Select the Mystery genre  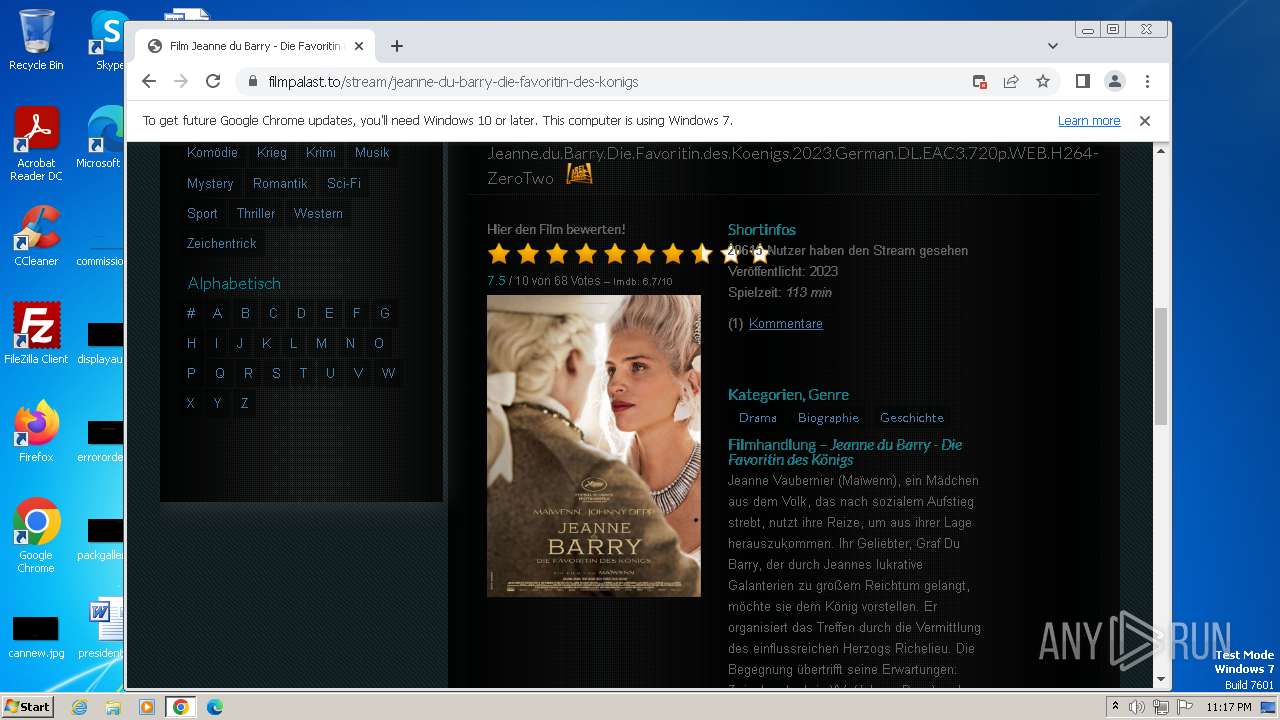(x=210, y=183)
